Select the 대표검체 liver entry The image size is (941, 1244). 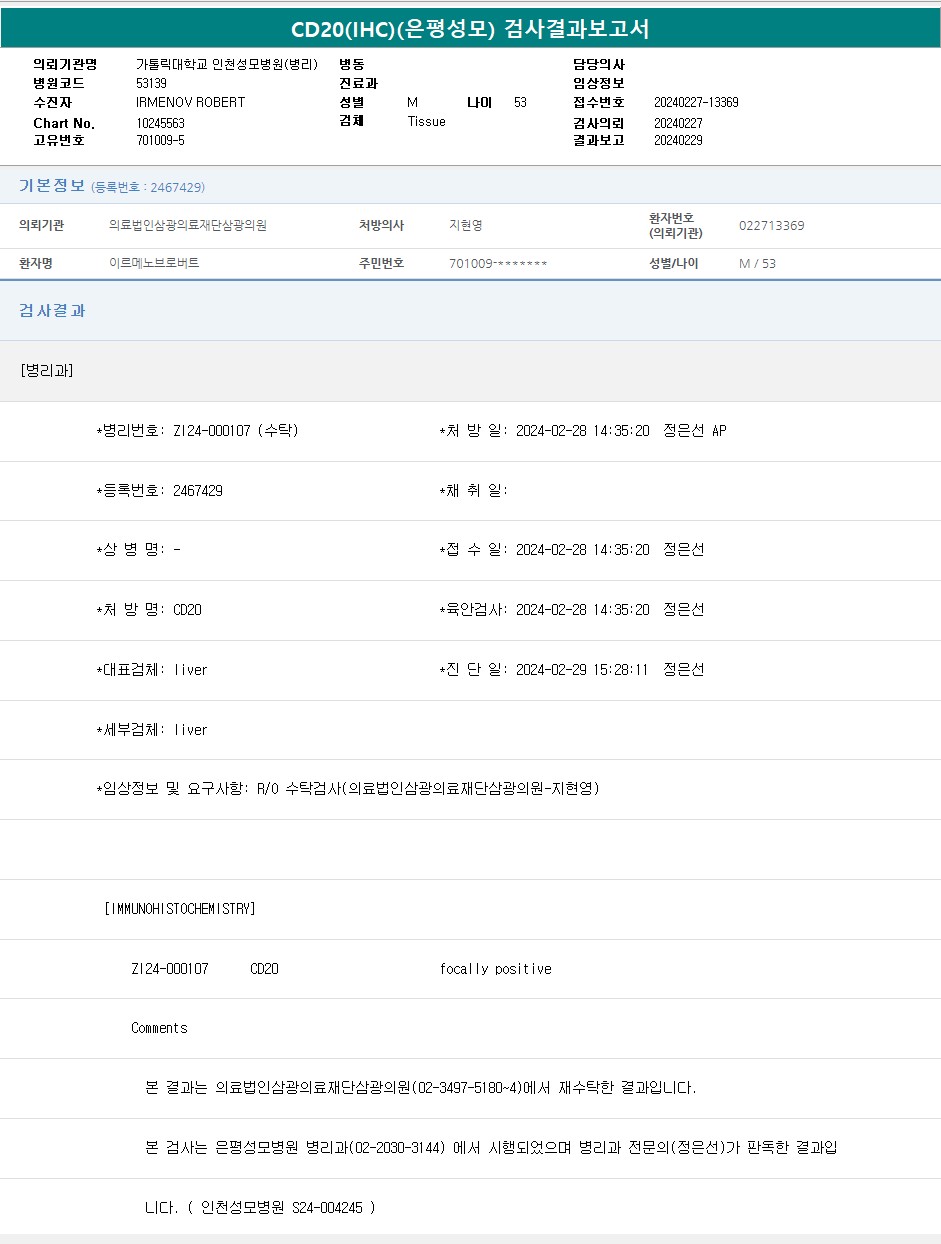coord(152,670)
